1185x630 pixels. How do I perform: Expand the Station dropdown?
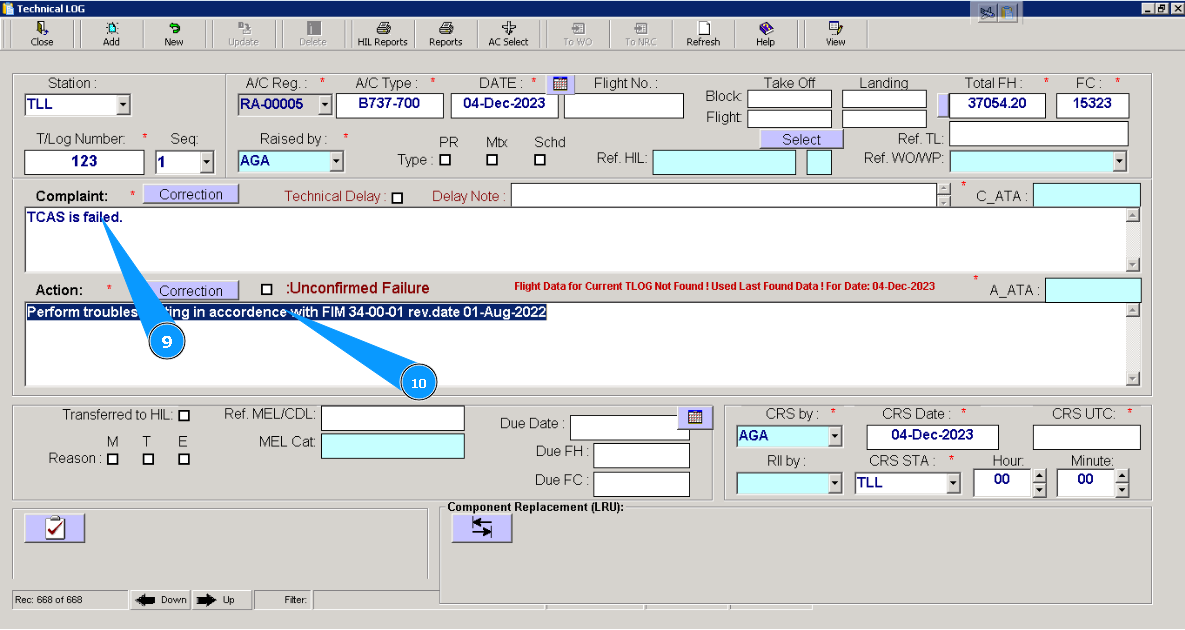tap(122, 105)
